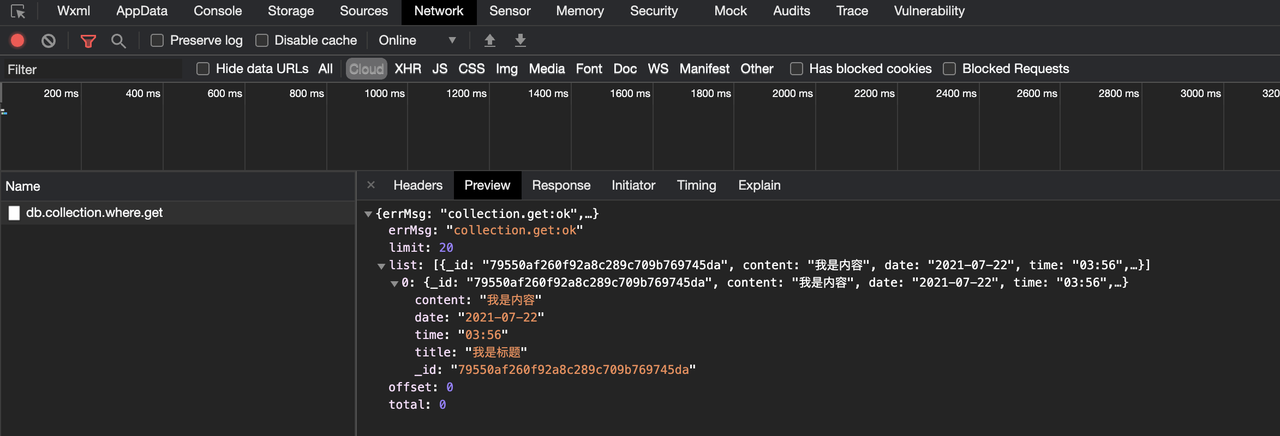Switch to the Console tab
The height and width of the screenshot is (436, 1280).
coord(217,12)
